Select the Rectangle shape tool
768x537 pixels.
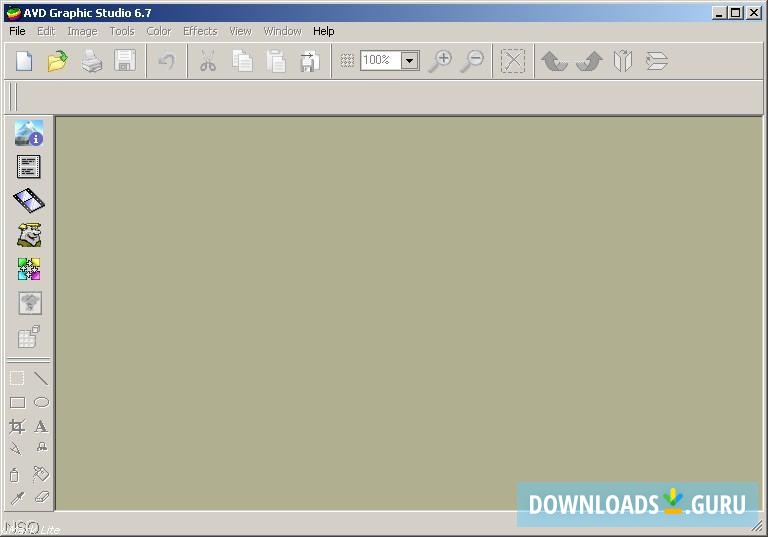[x=17, y=402]
